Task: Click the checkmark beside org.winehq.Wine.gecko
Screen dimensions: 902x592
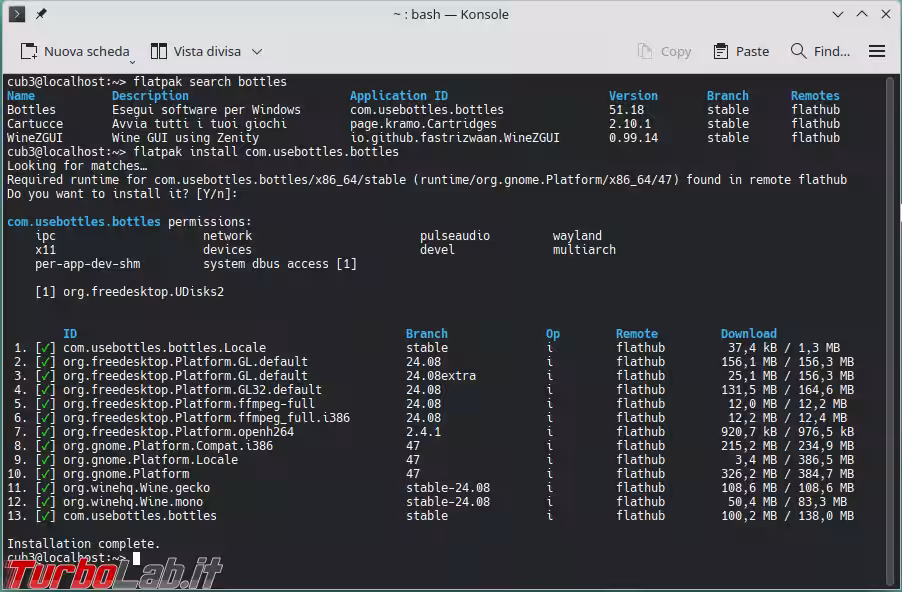Action: pyautogui.click(x=43, y=488)
